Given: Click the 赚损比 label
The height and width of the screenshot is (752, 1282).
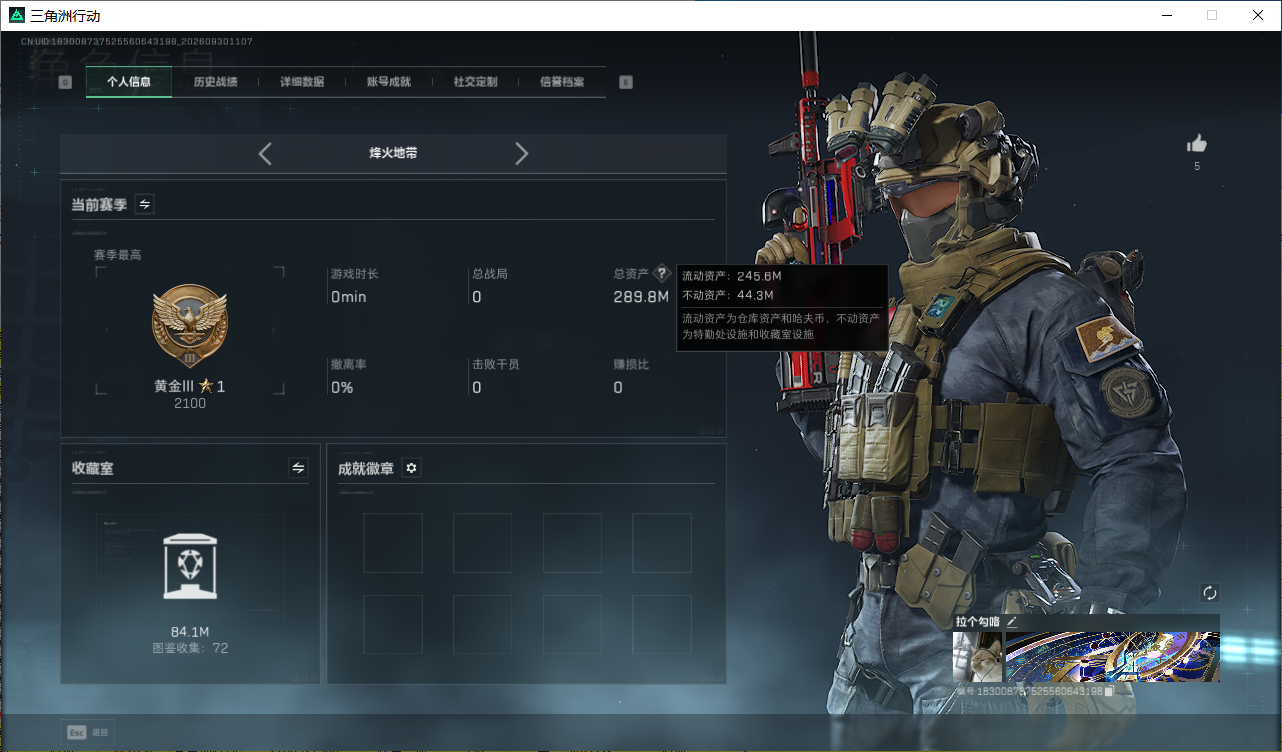Looking at the screenshot, I should pyautogui.click(x=631, y=365).
